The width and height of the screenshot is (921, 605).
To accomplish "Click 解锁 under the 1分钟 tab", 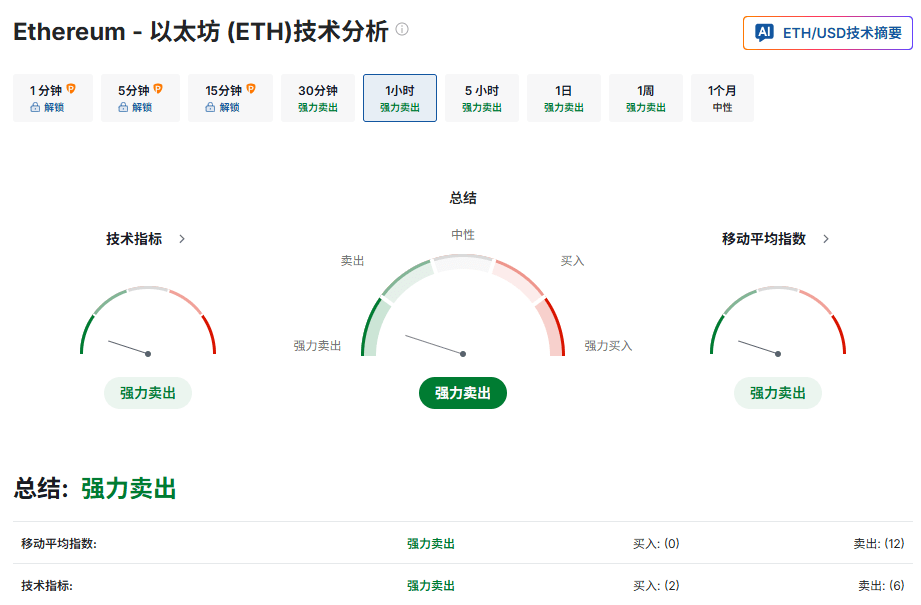I will tap(54, 107).
